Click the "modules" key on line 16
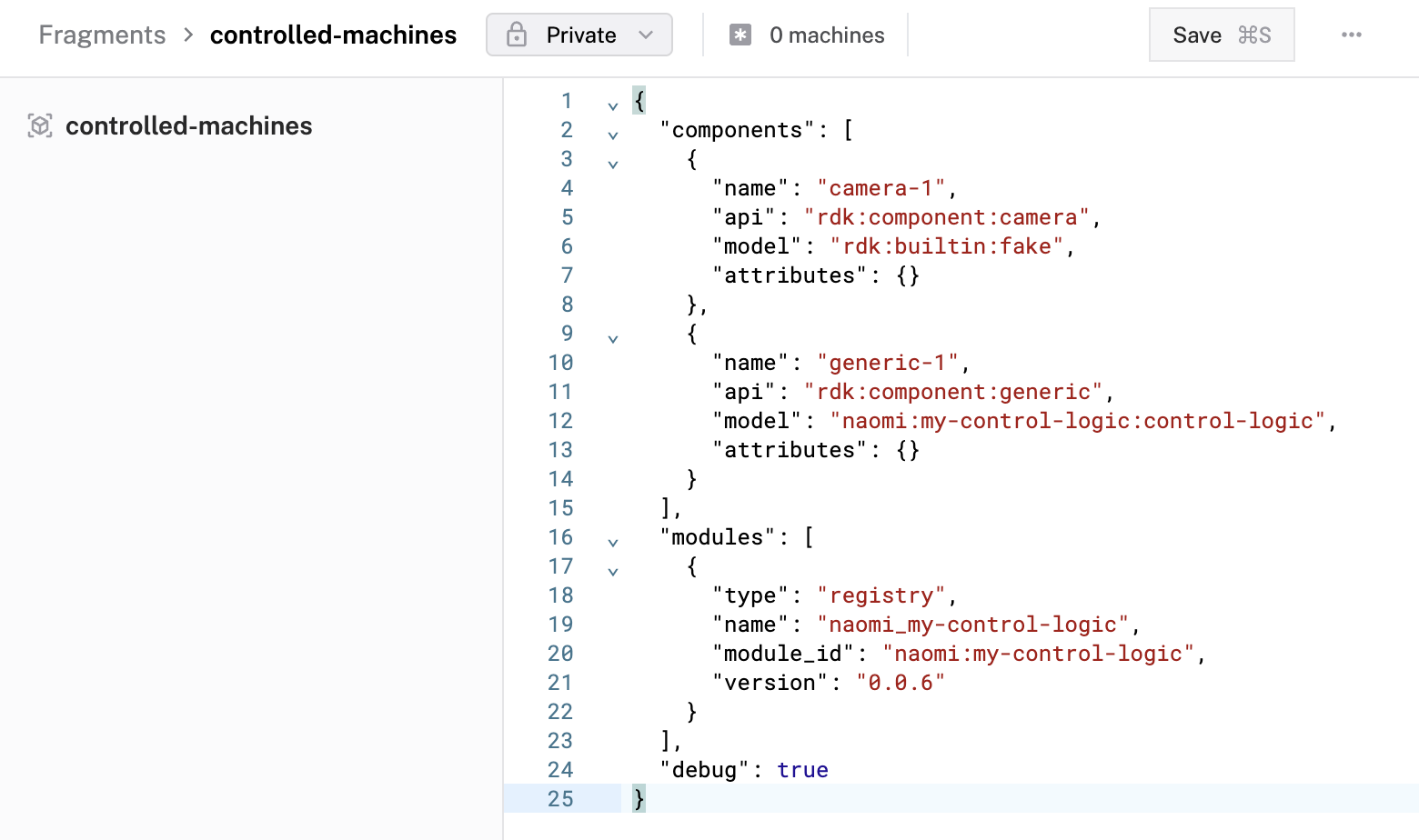This screenshot has height=840, width=1419. pyautogui.click(x=718, y=537)
